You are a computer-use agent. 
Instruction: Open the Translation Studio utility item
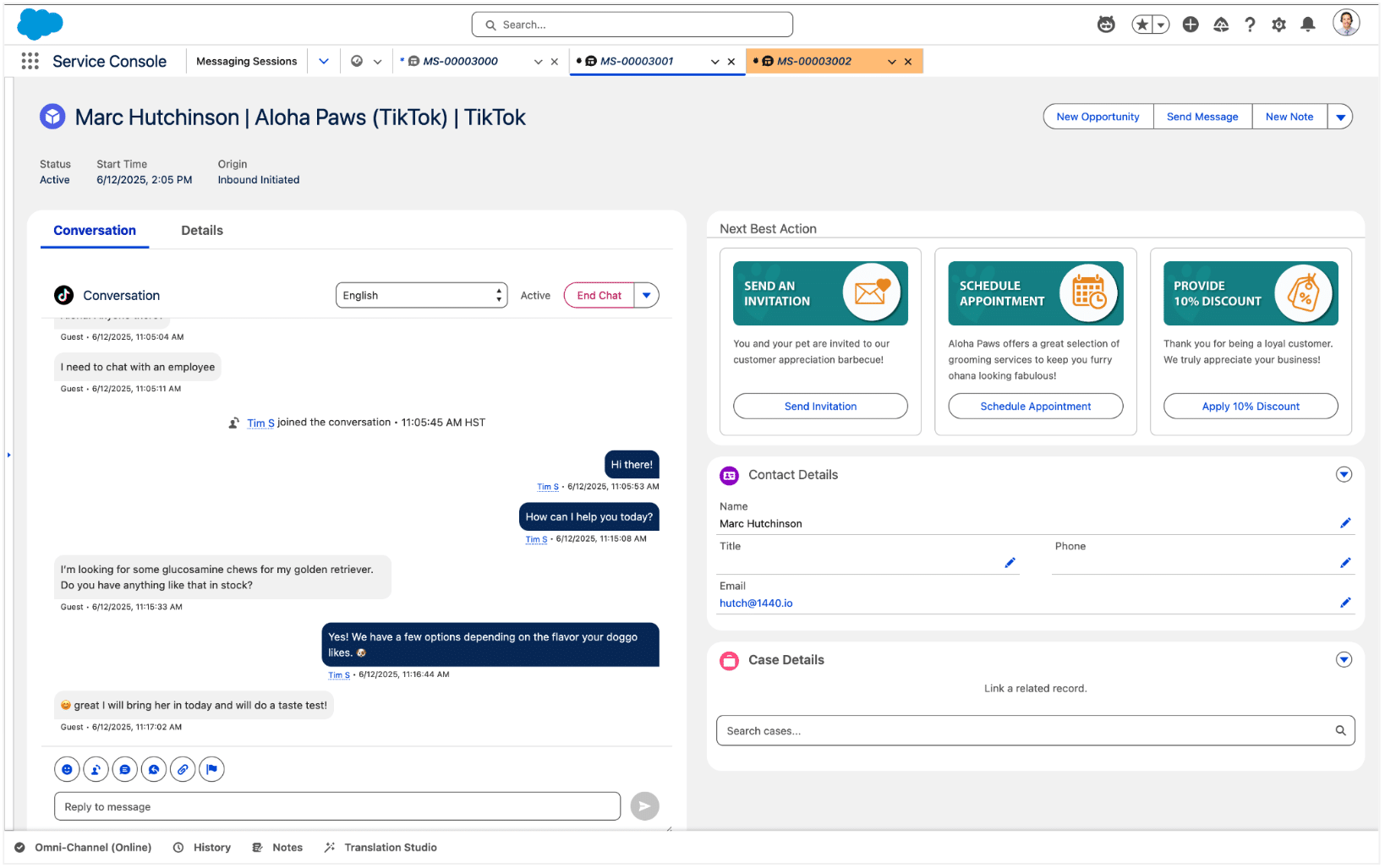point(380,848)
